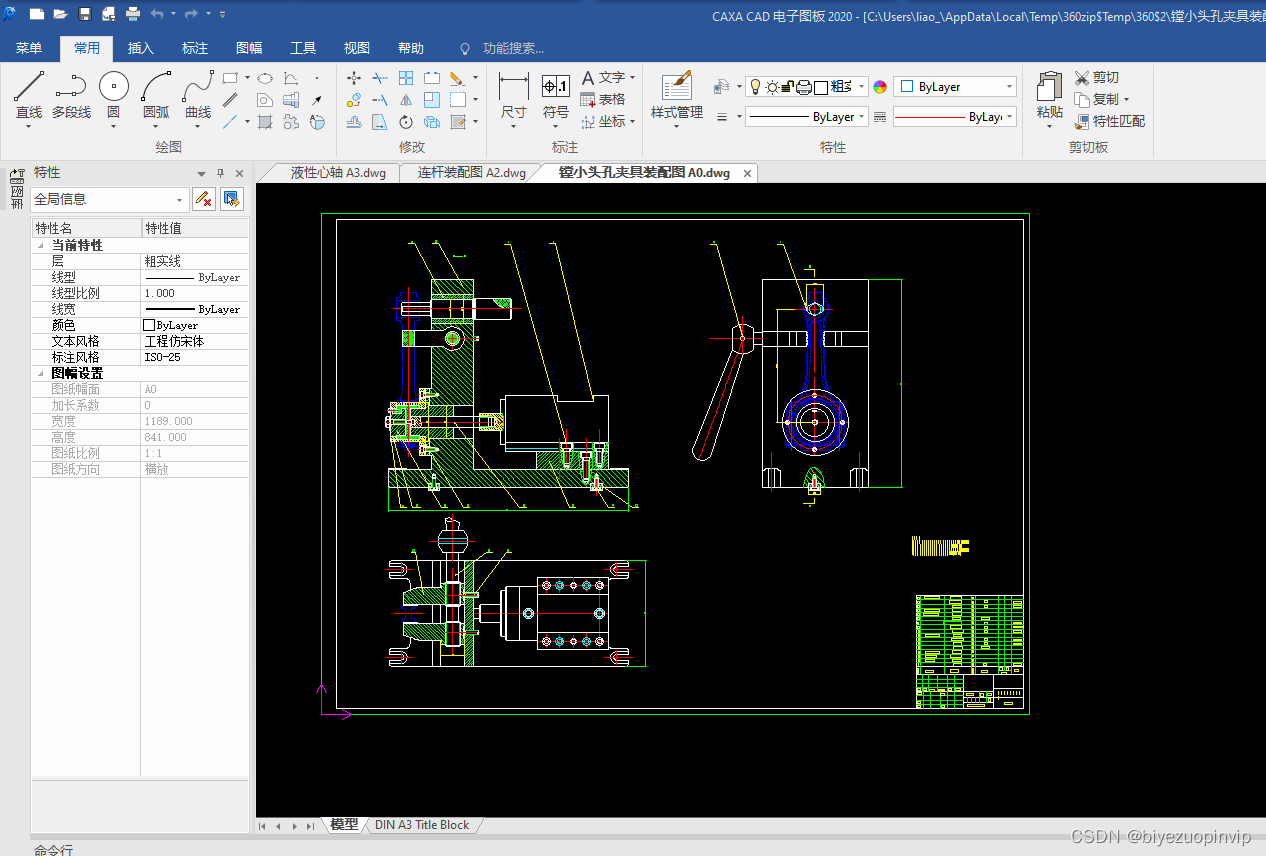Click the print icon in title bar
1266x856 pixels.
click(x=133, y=14)
